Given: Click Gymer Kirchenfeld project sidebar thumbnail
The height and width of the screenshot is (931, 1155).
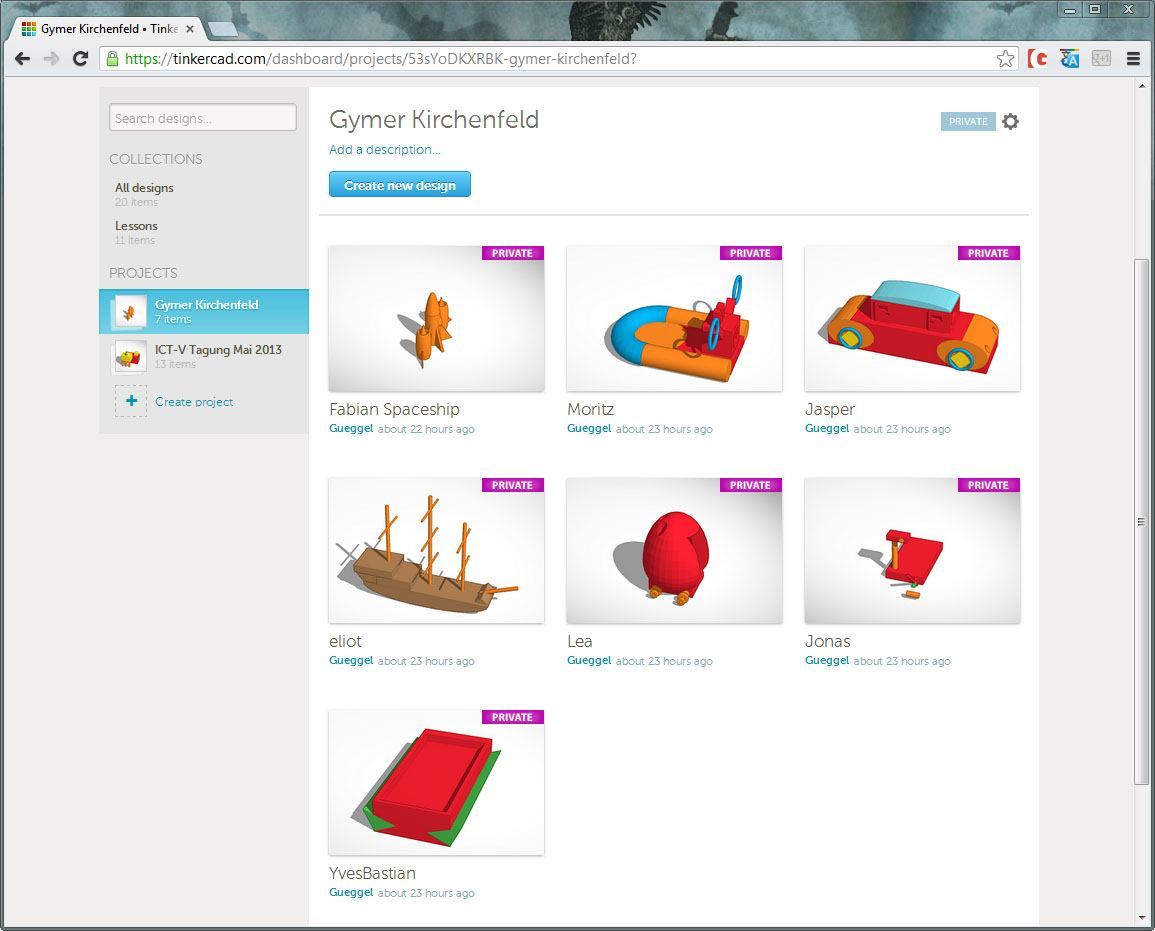Looking at the screenshot, I should 130,312.
